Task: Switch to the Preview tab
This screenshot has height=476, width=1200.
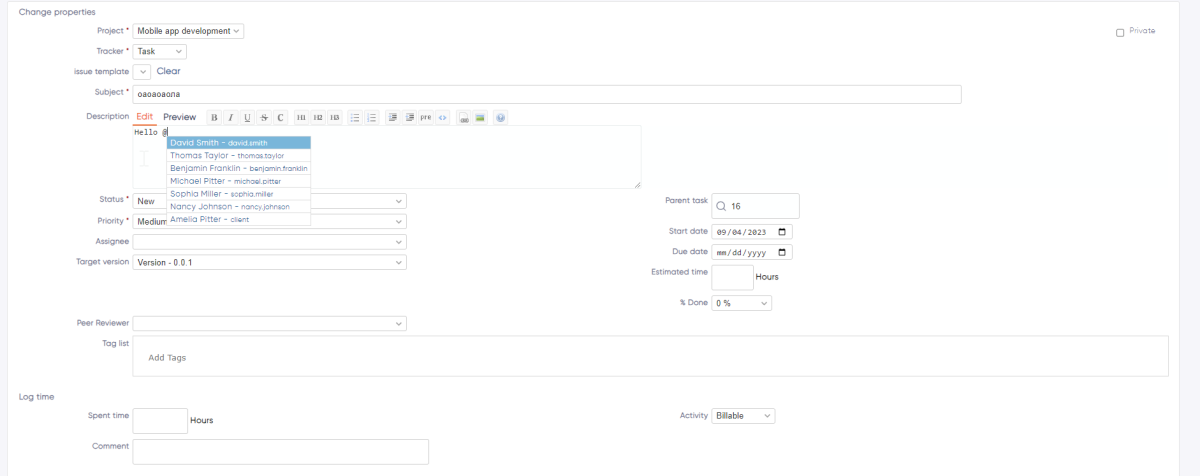Action: (x=179, y=117)
